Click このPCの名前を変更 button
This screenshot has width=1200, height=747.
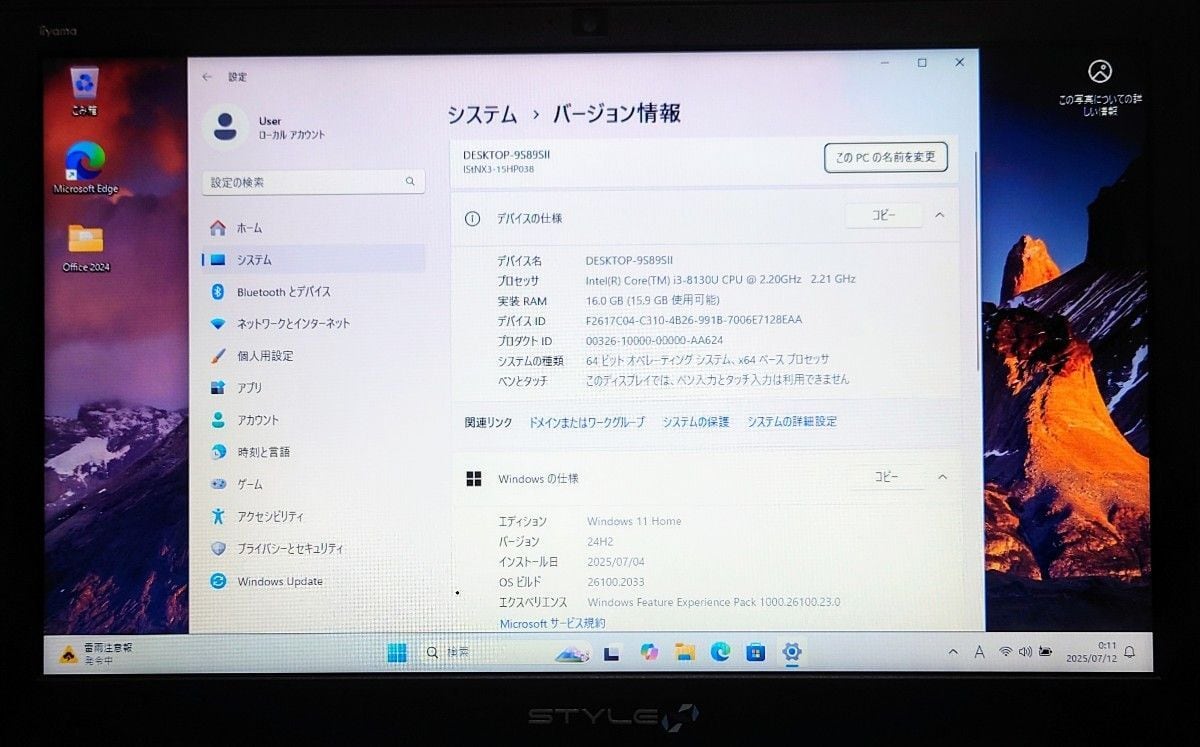886,157
